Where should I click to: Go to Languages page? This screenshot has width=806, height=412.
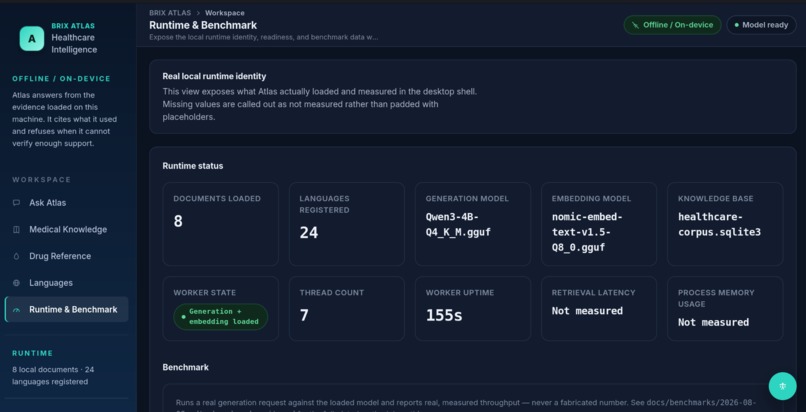(66, 283)
